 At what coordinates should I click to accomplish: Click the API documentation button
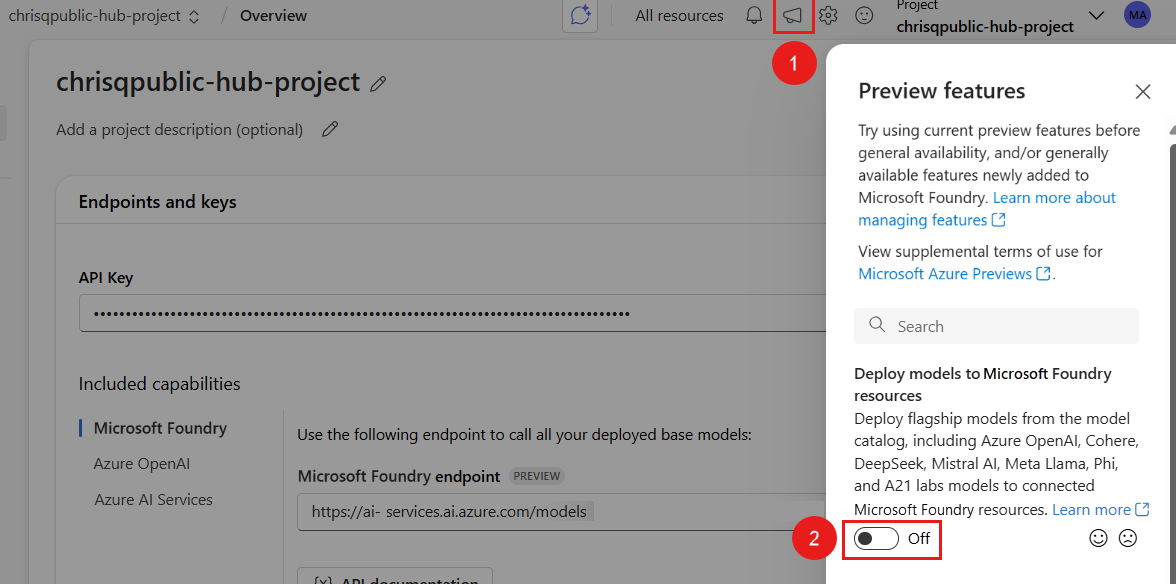click(394, 576)
